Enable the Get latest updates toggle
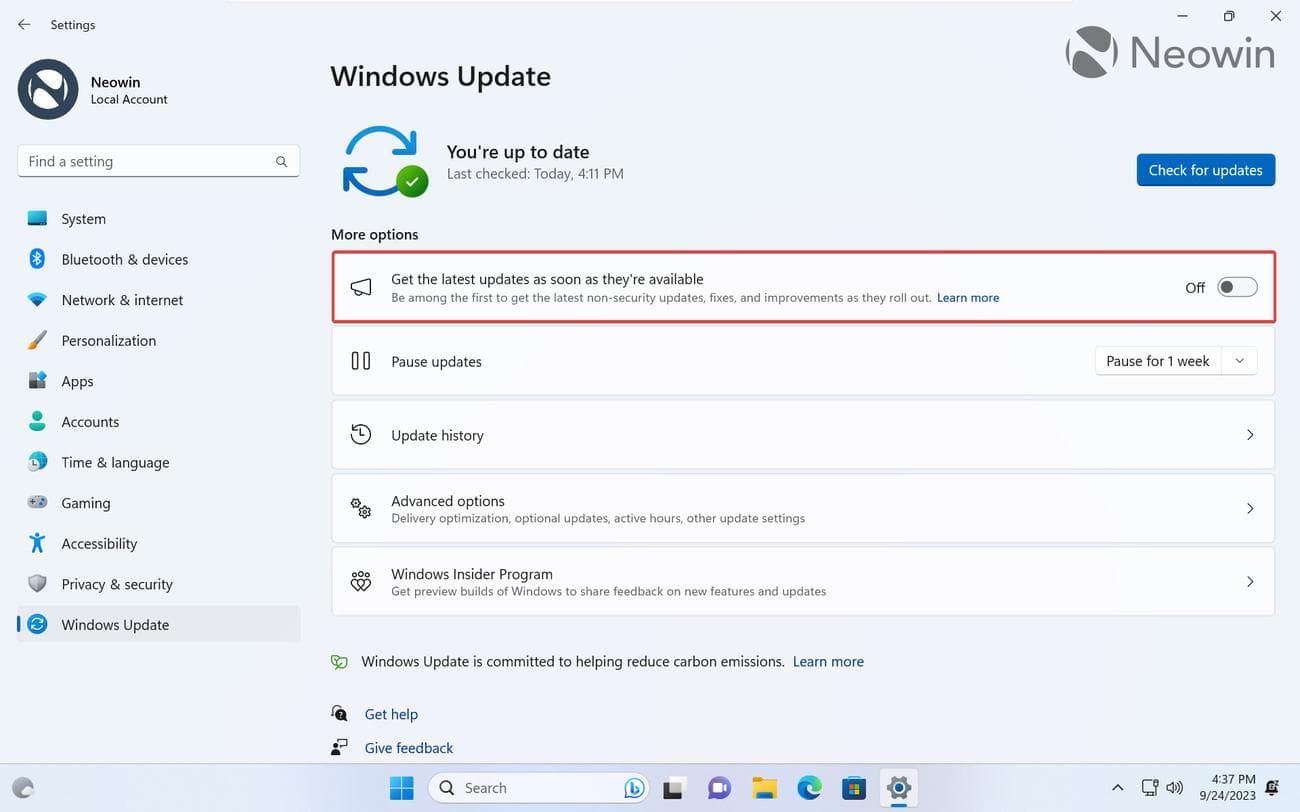This screenshot has width=1300, height=812. click(x=1236, y=286)
